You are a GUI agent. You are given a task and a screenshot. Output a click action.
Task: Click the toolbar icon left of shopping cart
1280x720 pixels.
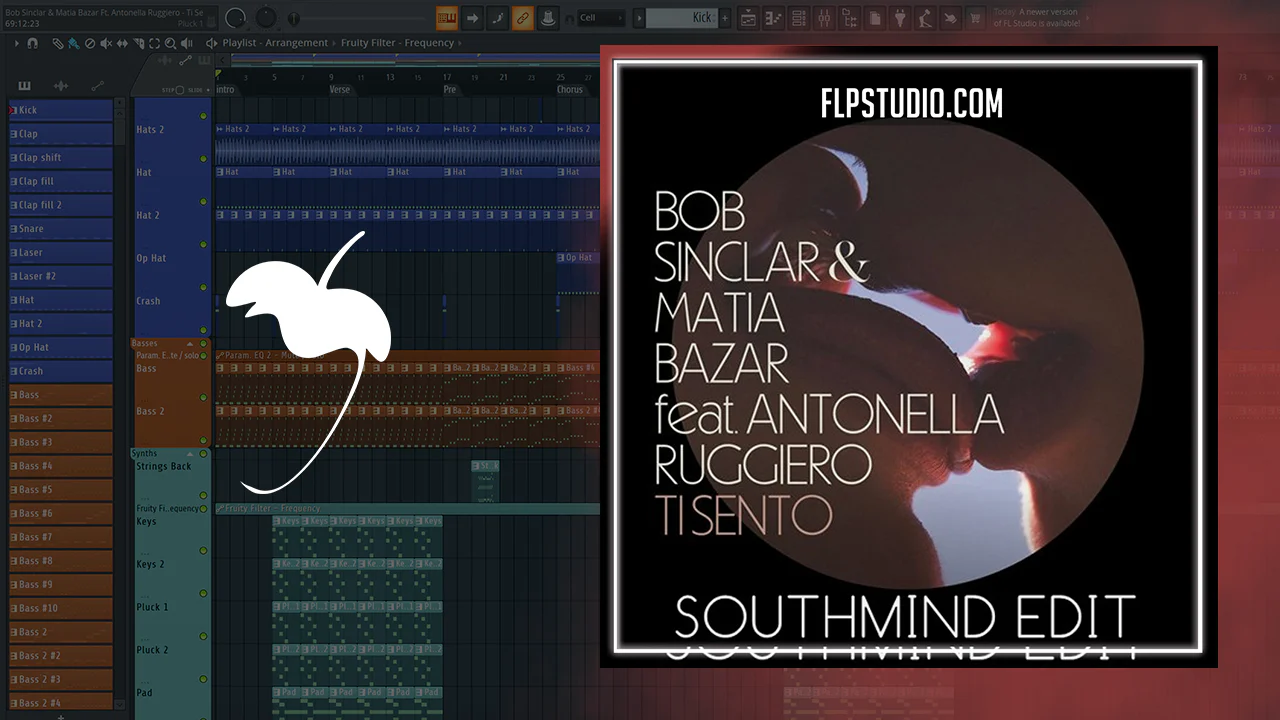click(949, 17)
